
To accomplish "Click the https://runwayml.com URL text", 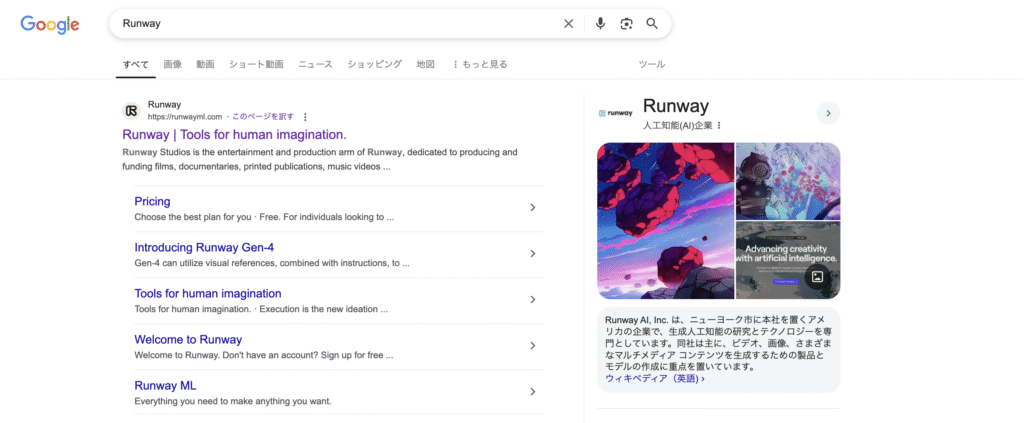I will point(185,117).
